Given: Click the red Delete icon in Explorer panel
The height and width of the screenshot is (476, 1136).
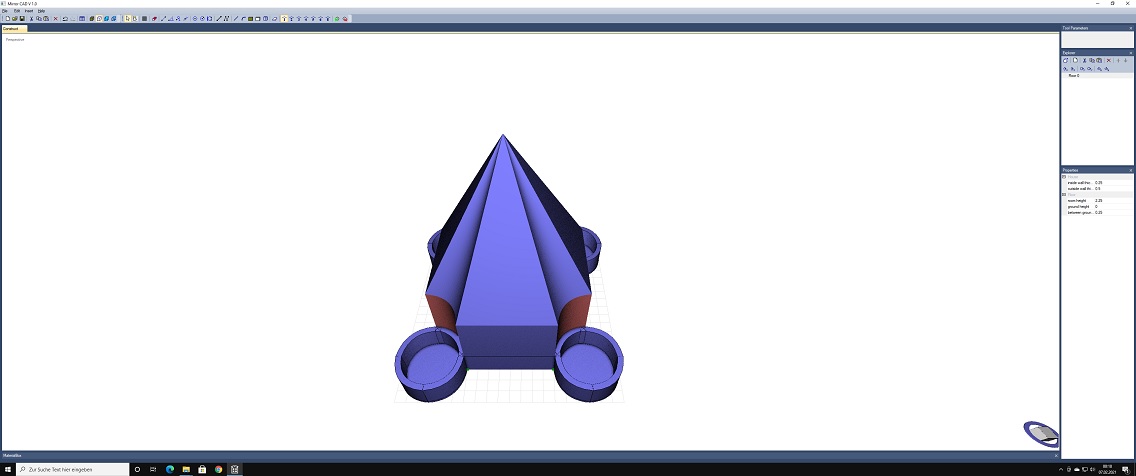Looking at the screenshot, I should pos(1108,60).
